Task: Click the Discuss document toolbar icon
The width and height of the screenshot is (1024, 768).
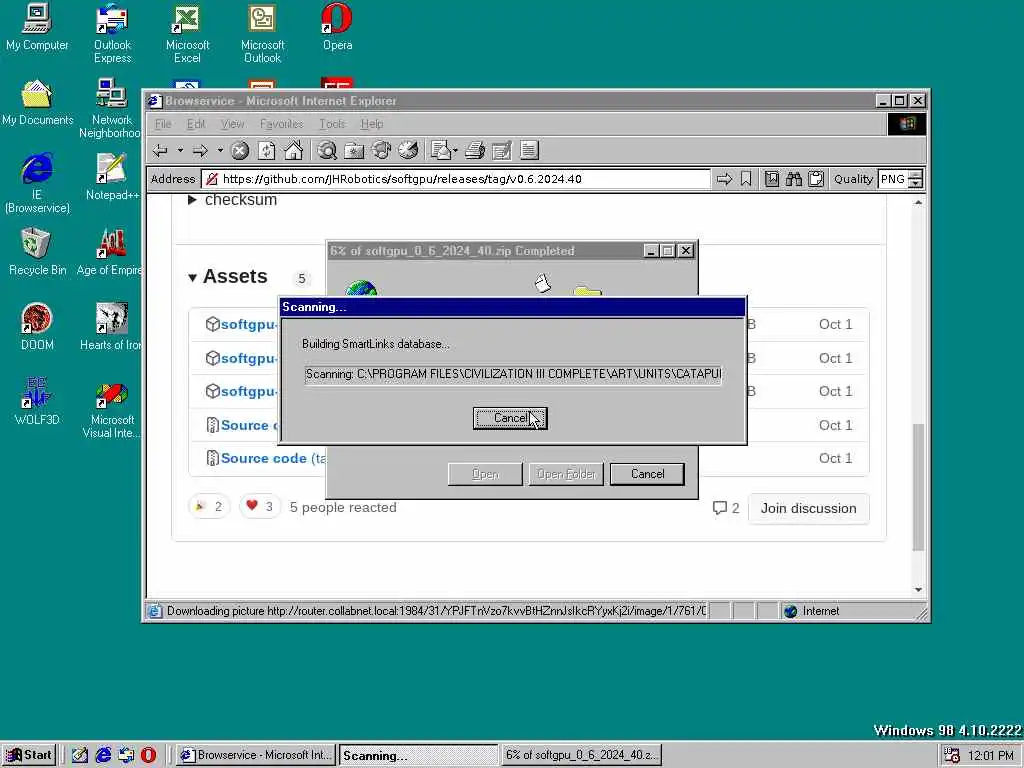Action: point(529,151)
